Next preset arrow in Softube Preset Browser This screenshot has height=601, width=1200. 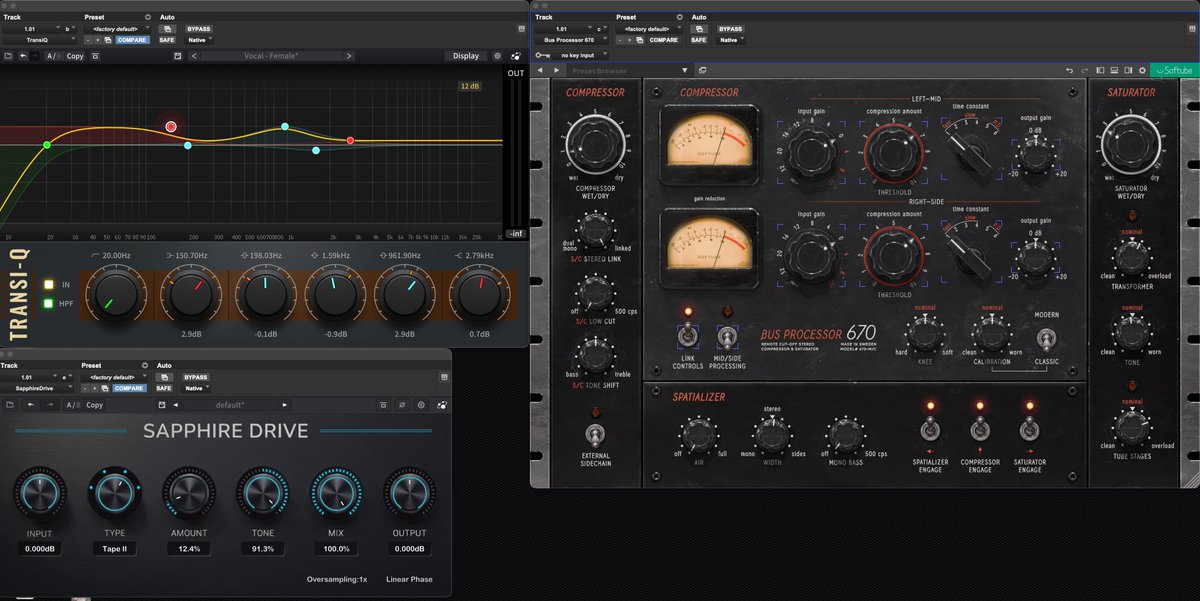(556, 71)
